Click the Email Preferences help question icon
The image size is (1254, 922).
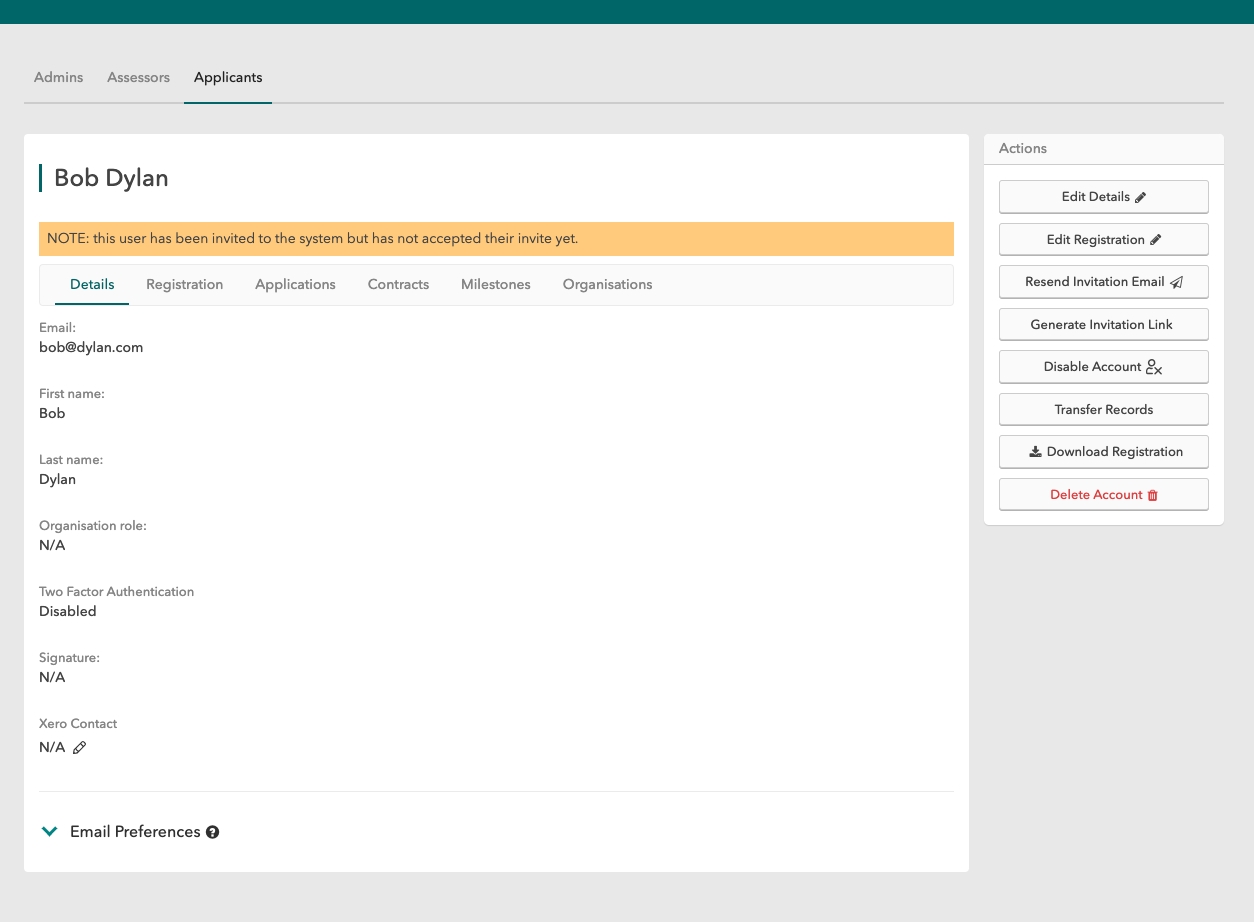click(x=212, y=832)
